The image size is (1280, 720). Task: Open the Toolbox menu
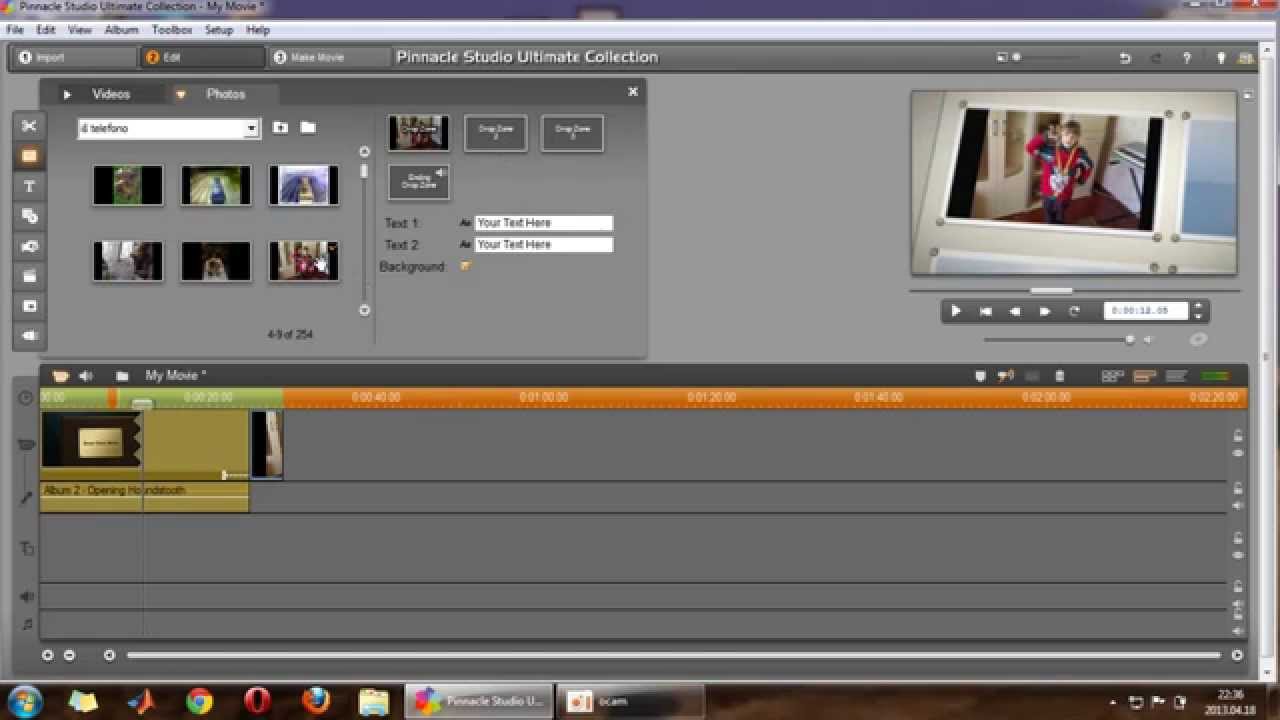pos(172,30)
